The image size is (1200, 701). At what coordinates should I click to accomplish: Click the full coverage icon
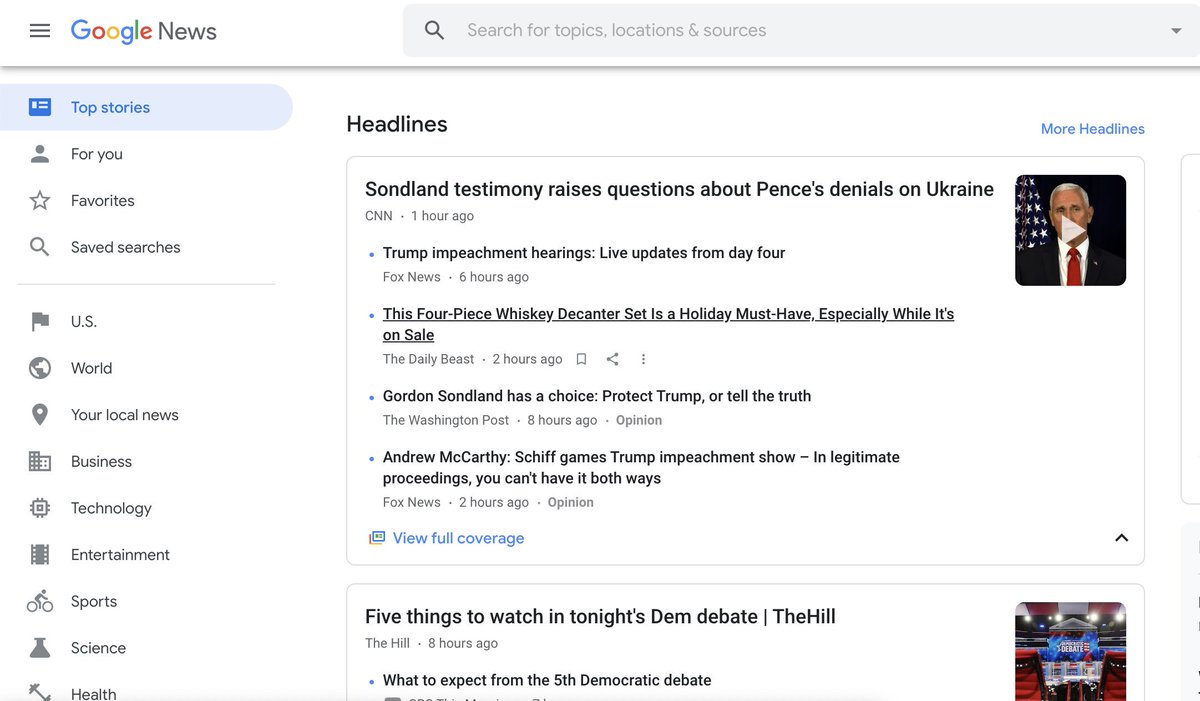pyautogui.click(x=377, y=538)
